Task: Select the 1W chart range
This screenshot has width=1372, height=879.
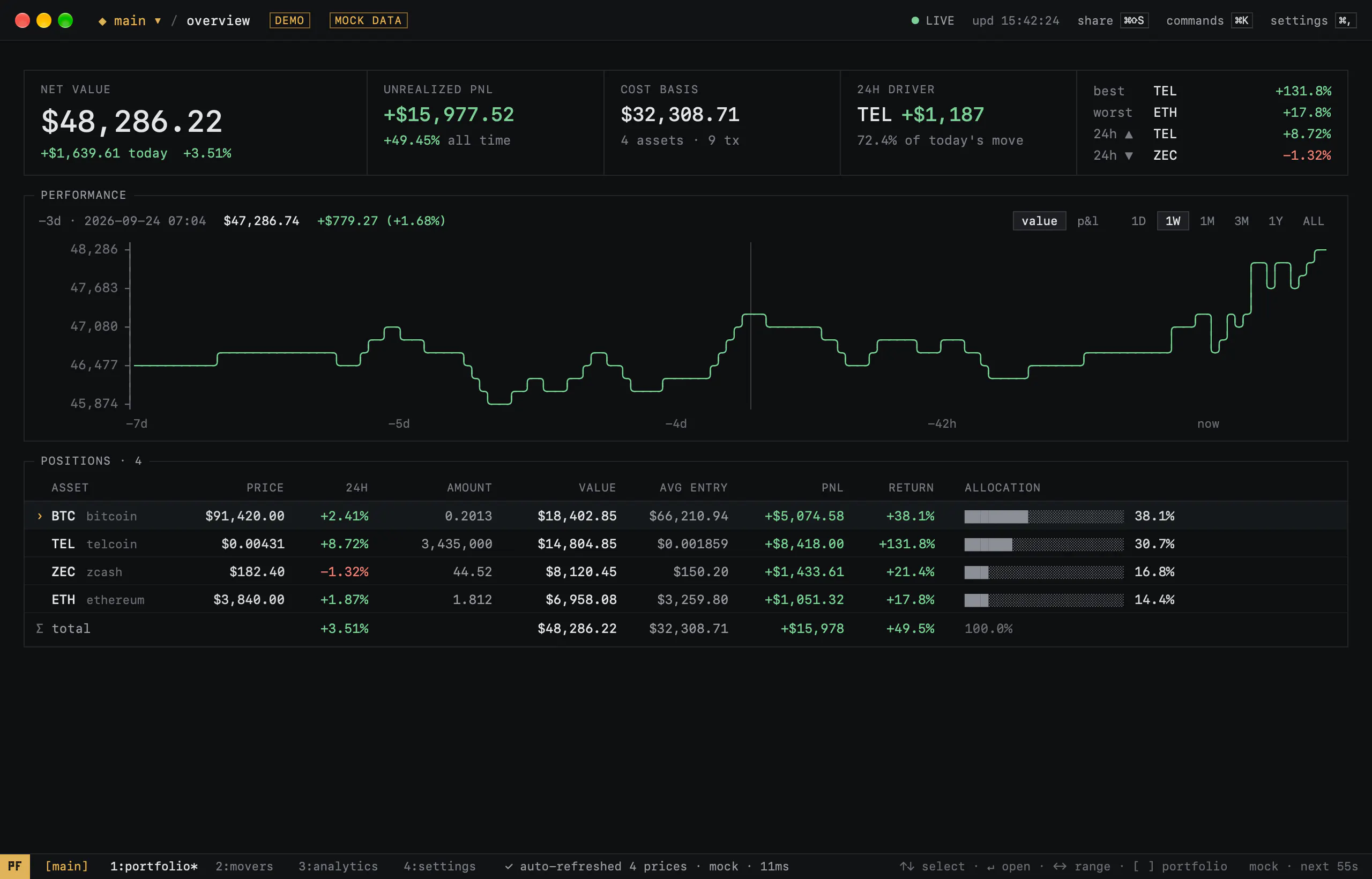Action: (x=1172, y=221)
